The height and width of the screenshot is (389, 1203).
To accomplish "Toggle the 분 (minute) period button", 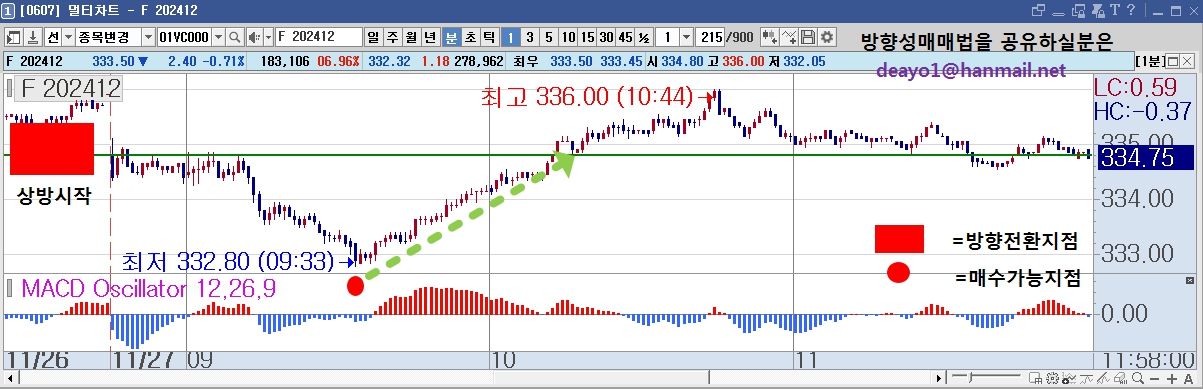I will [452, 37].
